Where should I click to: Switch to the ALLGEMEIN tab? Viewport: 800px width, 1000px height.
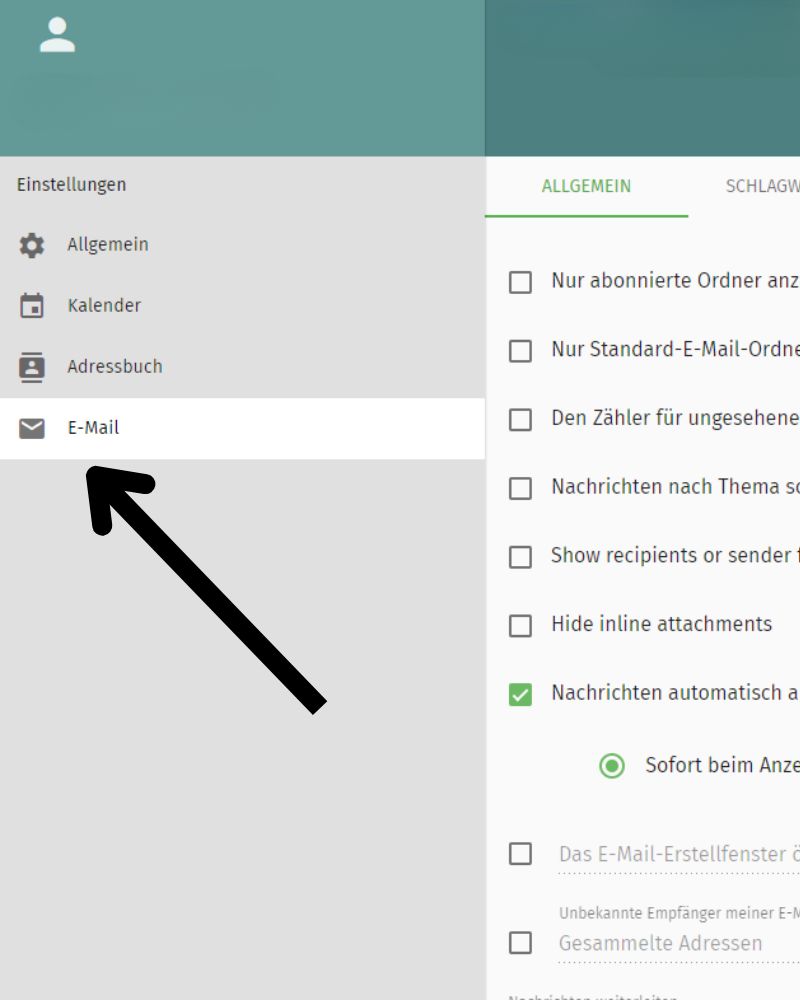click(x=585, y=186)
